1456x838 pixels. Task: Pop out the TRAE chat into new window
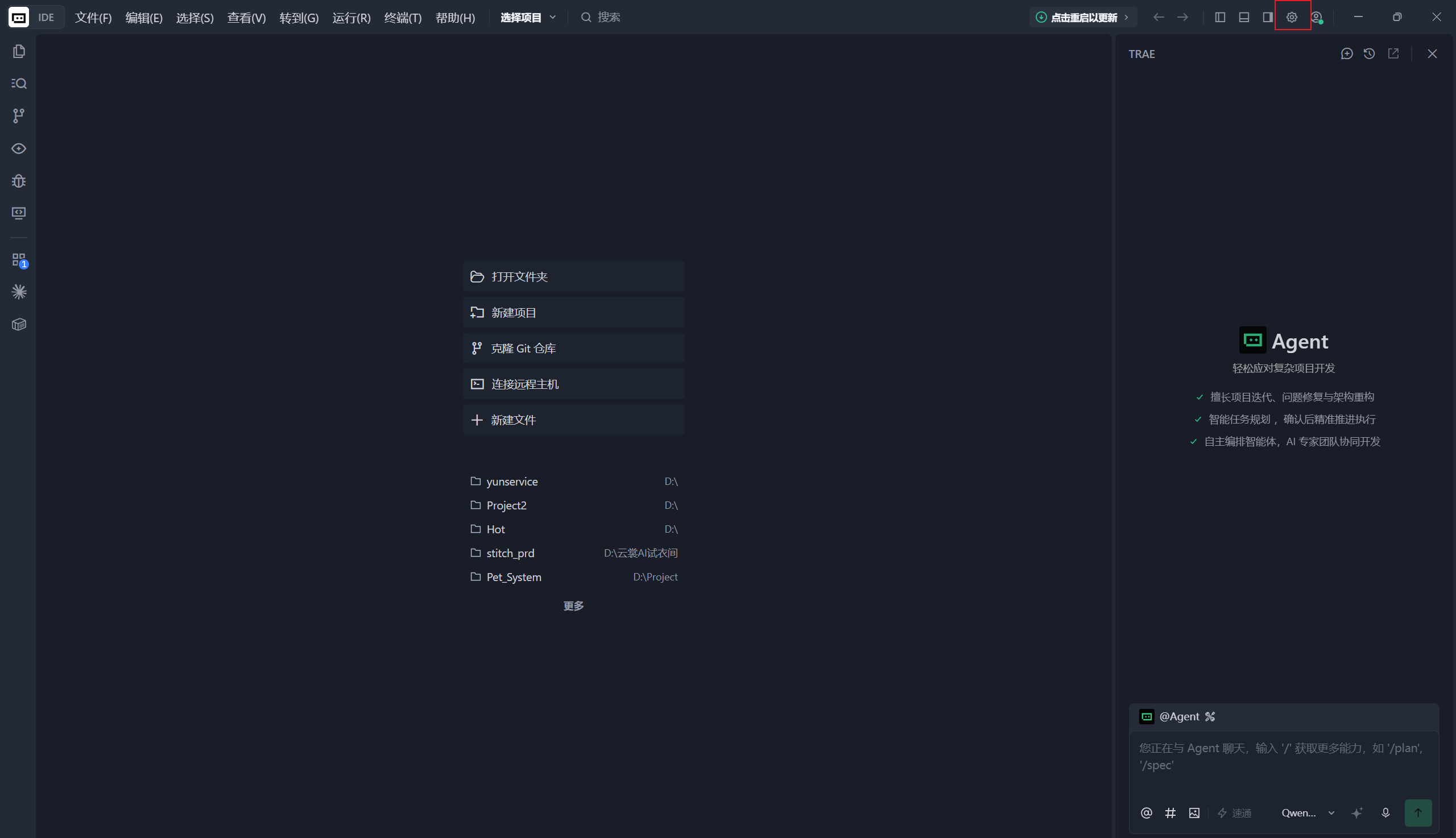pos(1393,53)
